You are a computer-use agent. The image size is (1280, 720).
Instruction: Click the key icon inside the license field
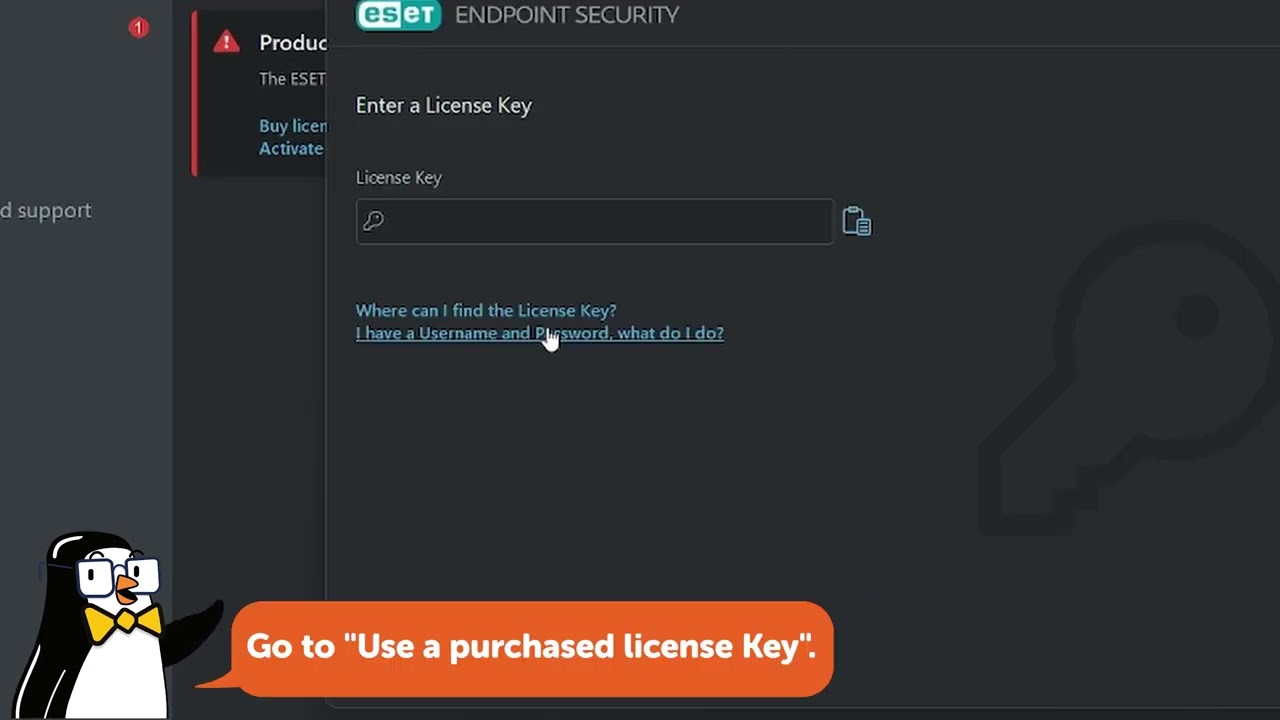(x=373, y=221)
